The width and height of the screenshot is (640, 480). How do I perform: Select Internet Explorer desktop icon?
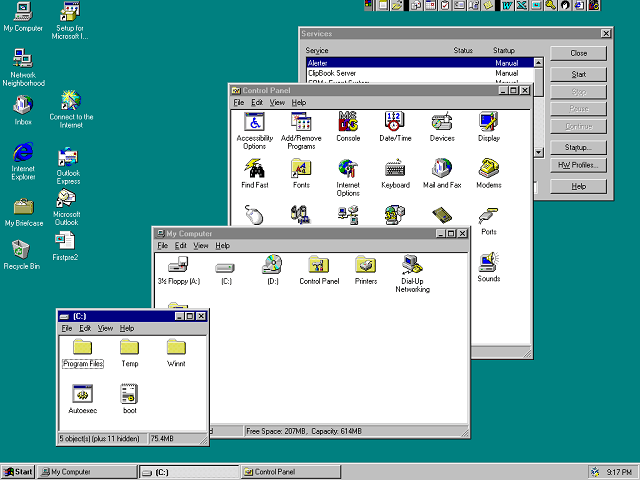click(23, 162)
